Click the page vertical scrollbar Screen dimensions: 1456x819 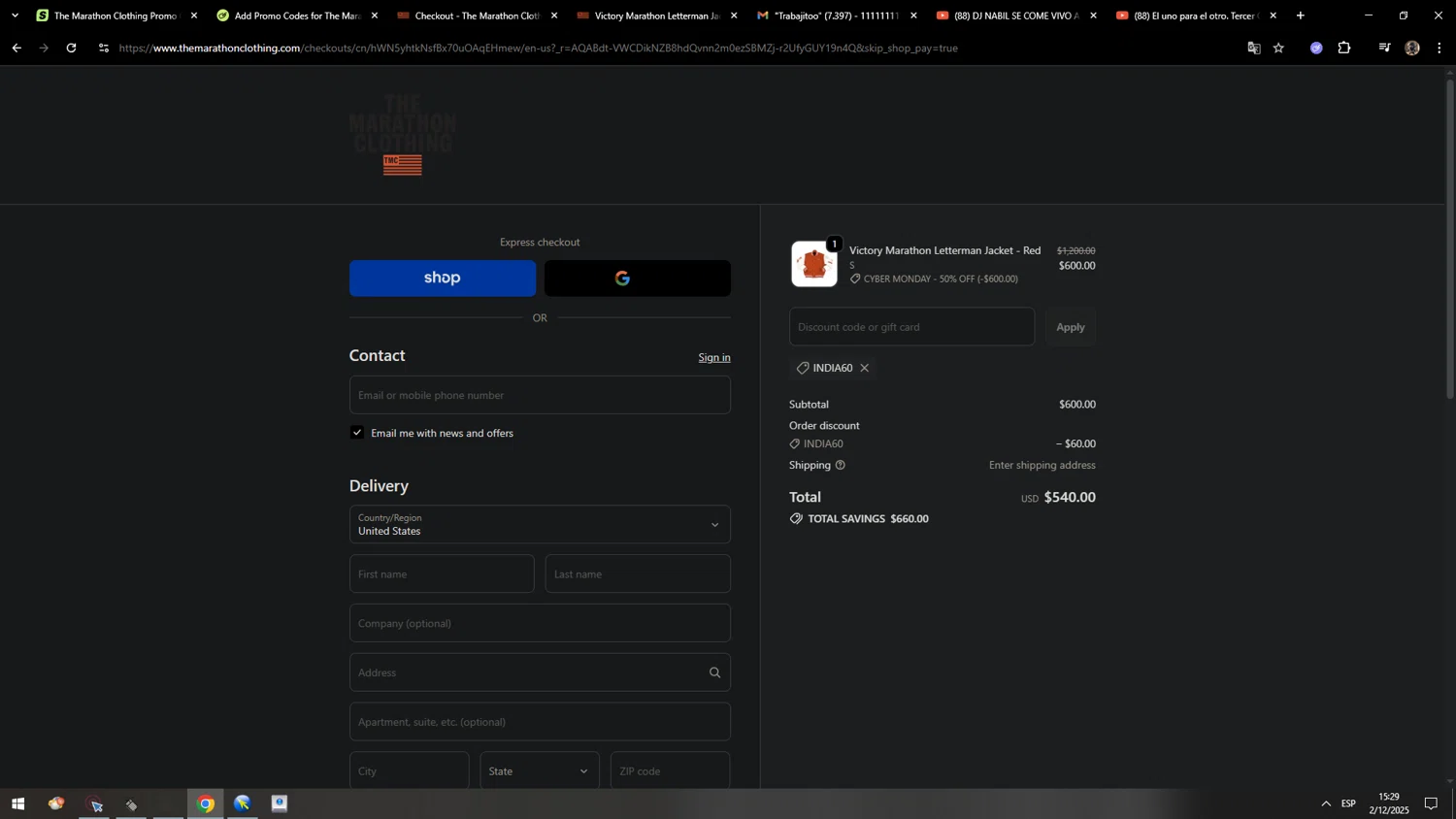1450,238
